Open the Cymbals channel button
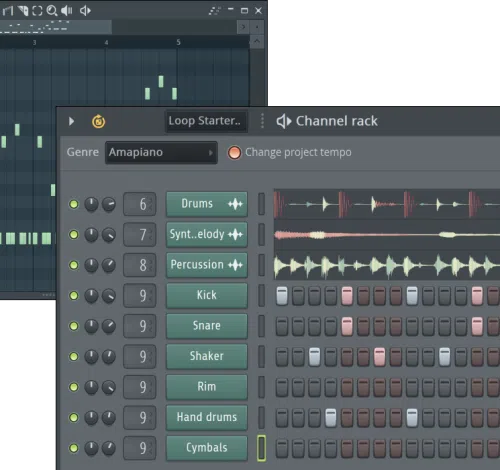 coord(207,448)
